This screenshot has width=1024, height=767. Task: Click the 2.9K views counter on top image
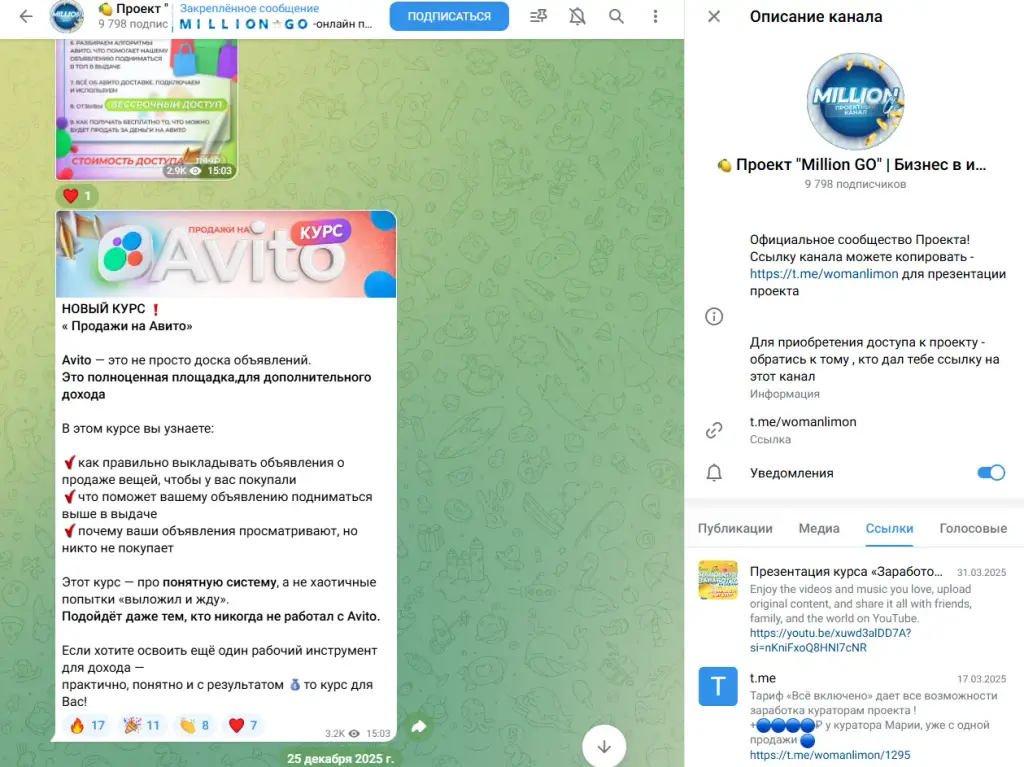184,171
